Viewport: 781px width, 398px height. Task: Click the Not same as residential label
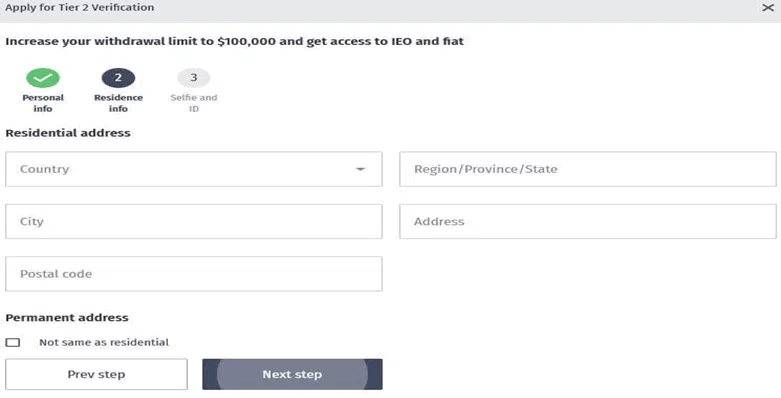[104, 343]
